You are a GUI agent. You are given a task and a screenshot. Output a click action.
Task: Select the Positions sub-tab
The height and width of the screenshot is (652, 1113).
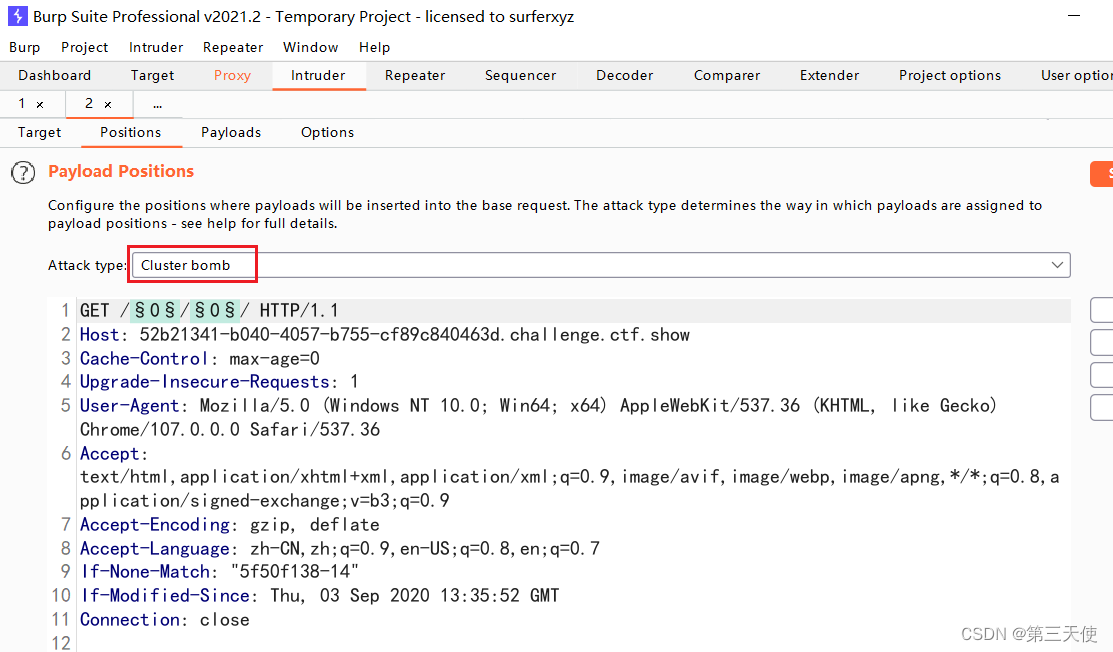coord(131,133)
